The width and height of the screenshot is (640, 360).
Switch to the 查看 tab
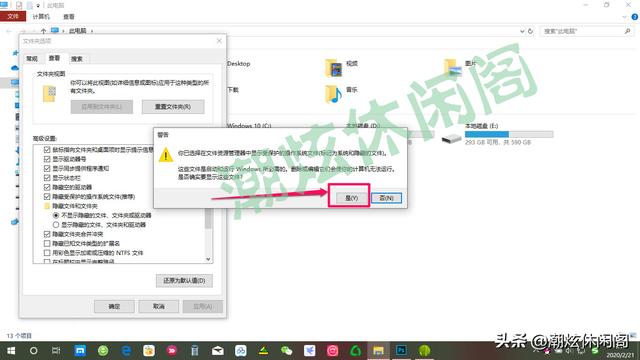pyautogui.click(x=54, y=58)
